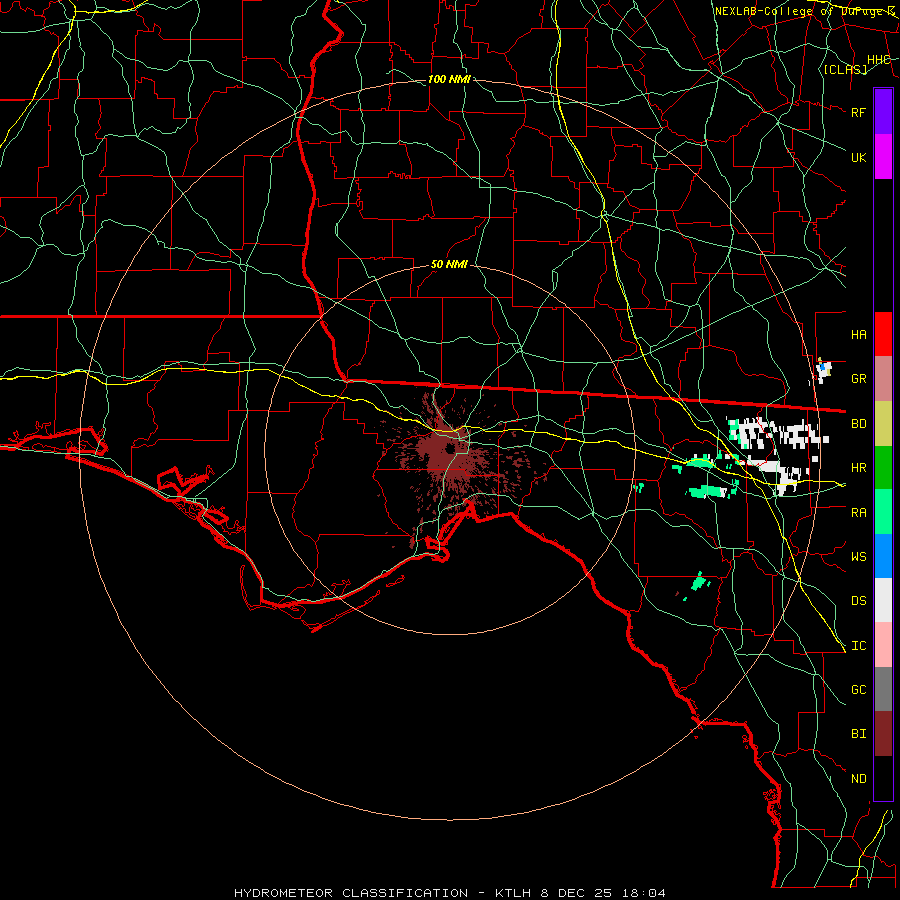This screenshot has height=900, width=900.
Task: Click the yellow BD legend color swatch
Action: pyautogui.click(x=883, y=423)
